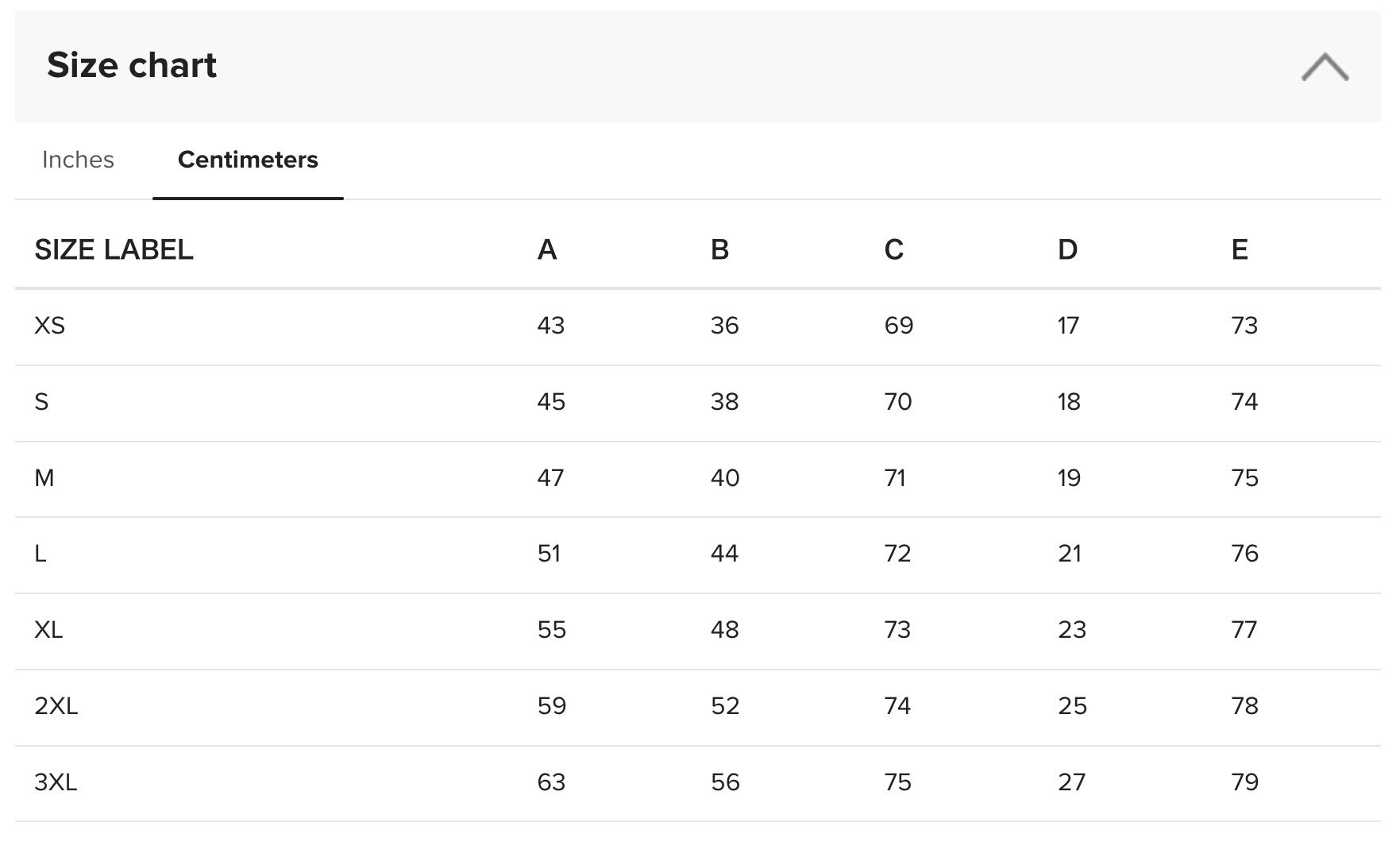Screen dimensions: 1400x861
Task: Select the Centimeters tab
Action: point(248,160)
